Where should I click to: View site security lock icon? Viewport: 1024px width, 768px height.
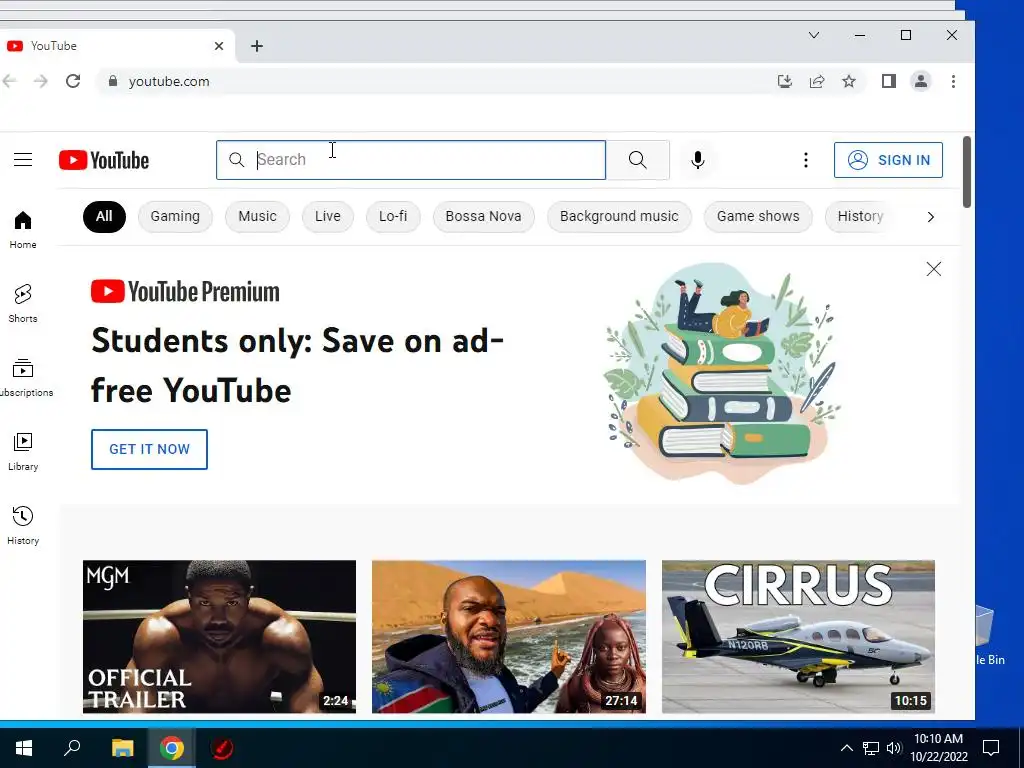tap(113, 81)
